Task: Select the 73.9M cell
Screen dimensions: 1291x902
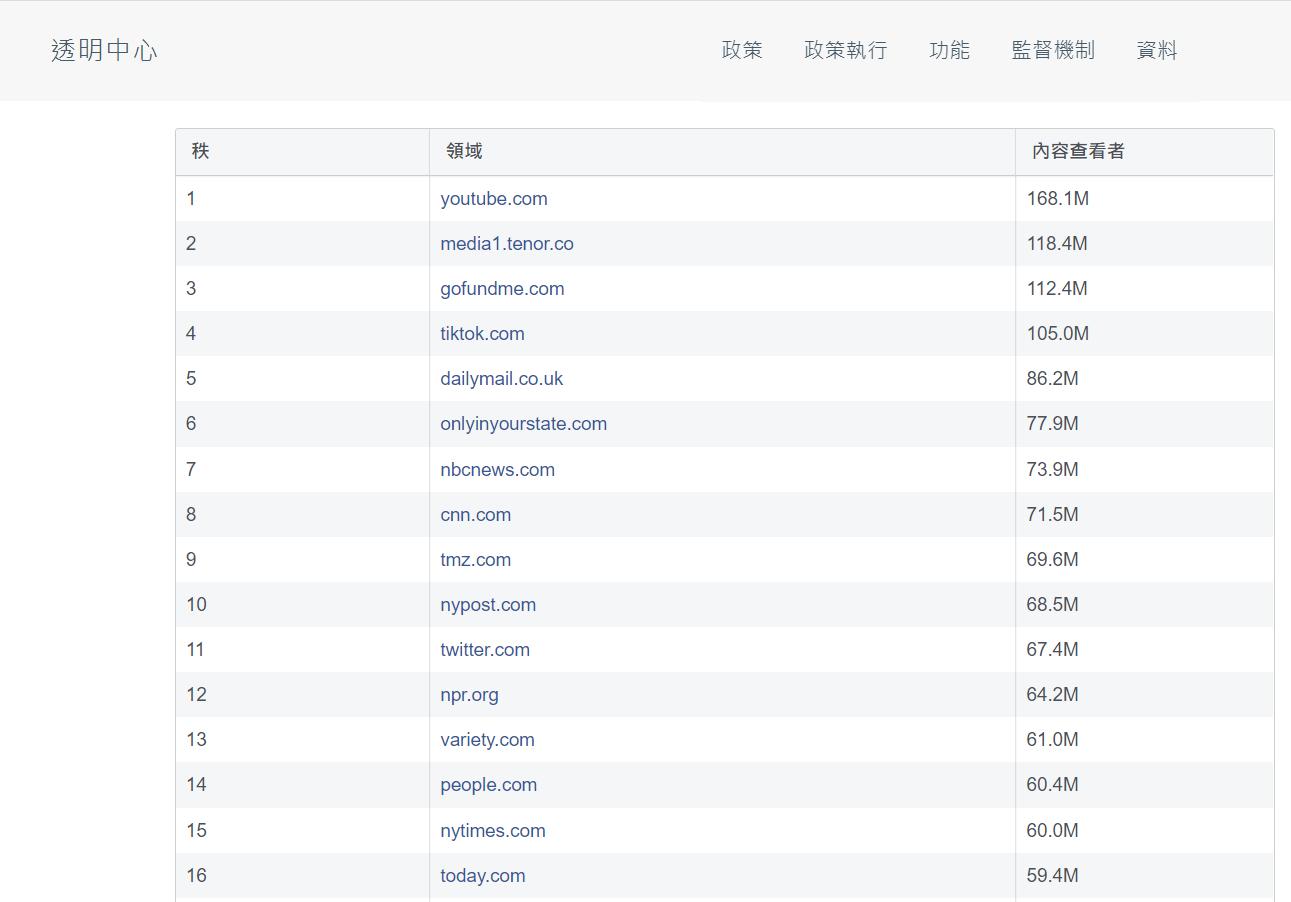Action: 1144,470
